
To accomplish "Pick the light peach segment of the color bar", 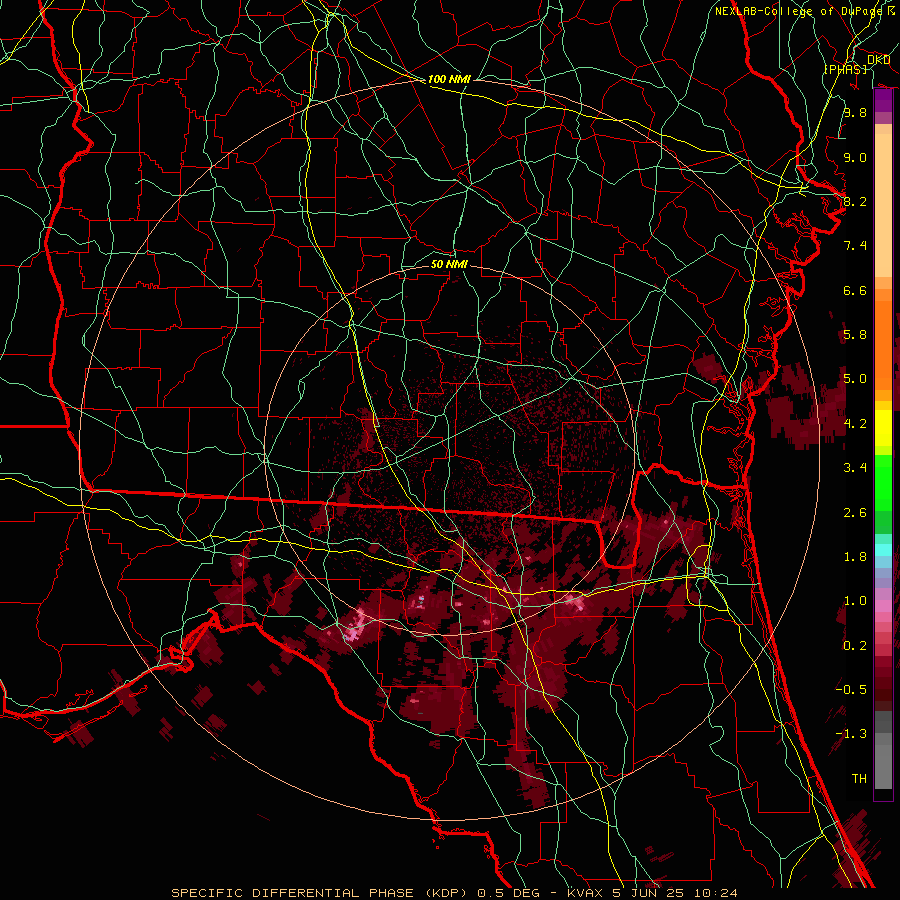I will click(x=883, y=205).
